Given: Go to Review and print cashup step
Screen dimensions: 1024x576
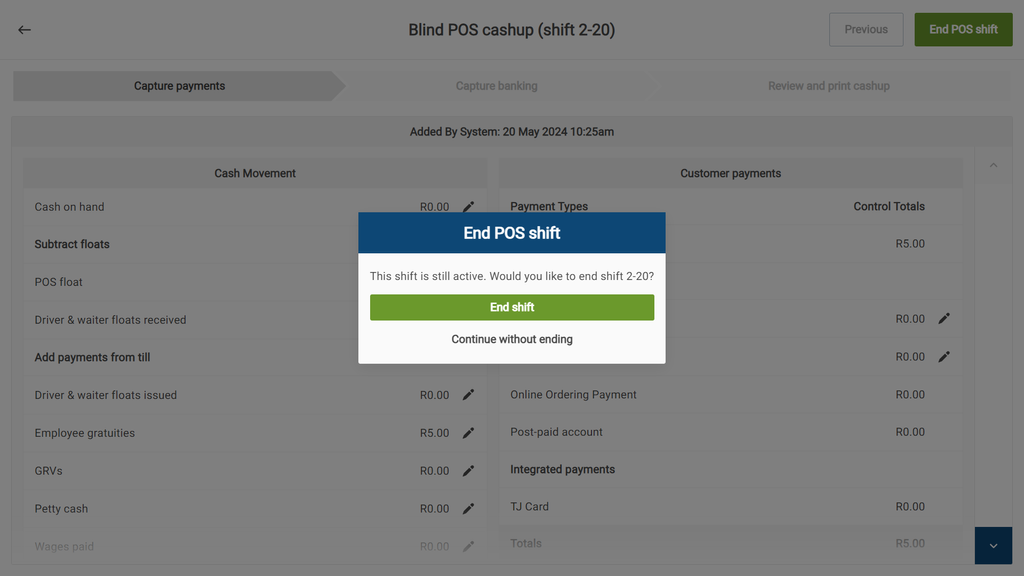Looking at the screenshot, I should 828,86.
